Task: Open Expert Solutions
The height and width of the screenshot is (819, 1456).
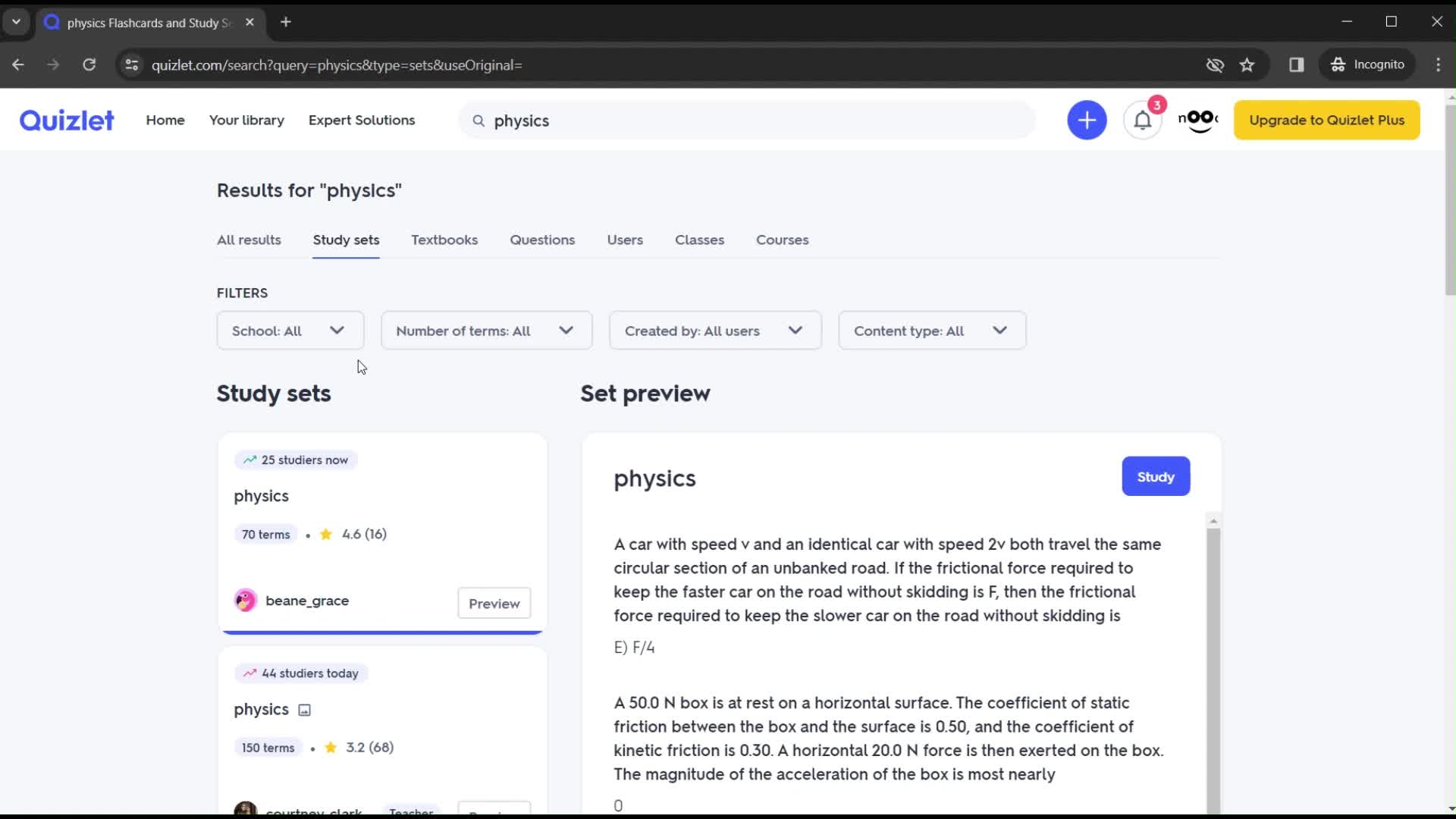Action: click(x=362, y=120)
